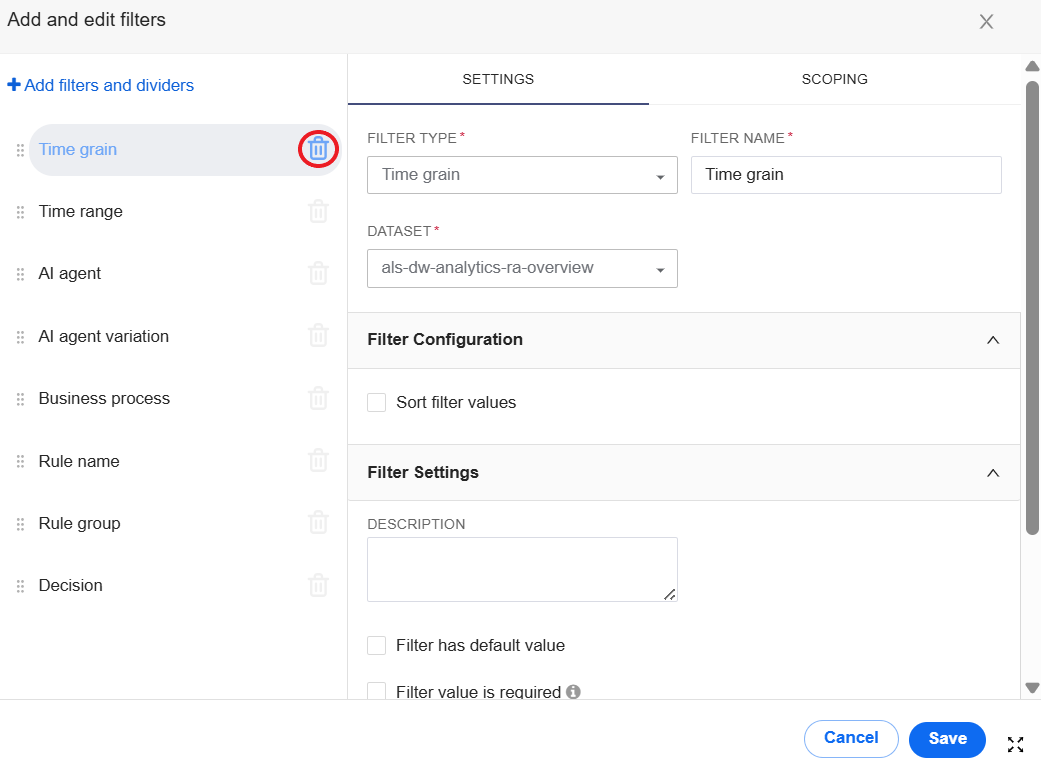The height and width of the screenshot is (772, 1041).
Task: Select the Rule group filter
Action: point(80,523)
